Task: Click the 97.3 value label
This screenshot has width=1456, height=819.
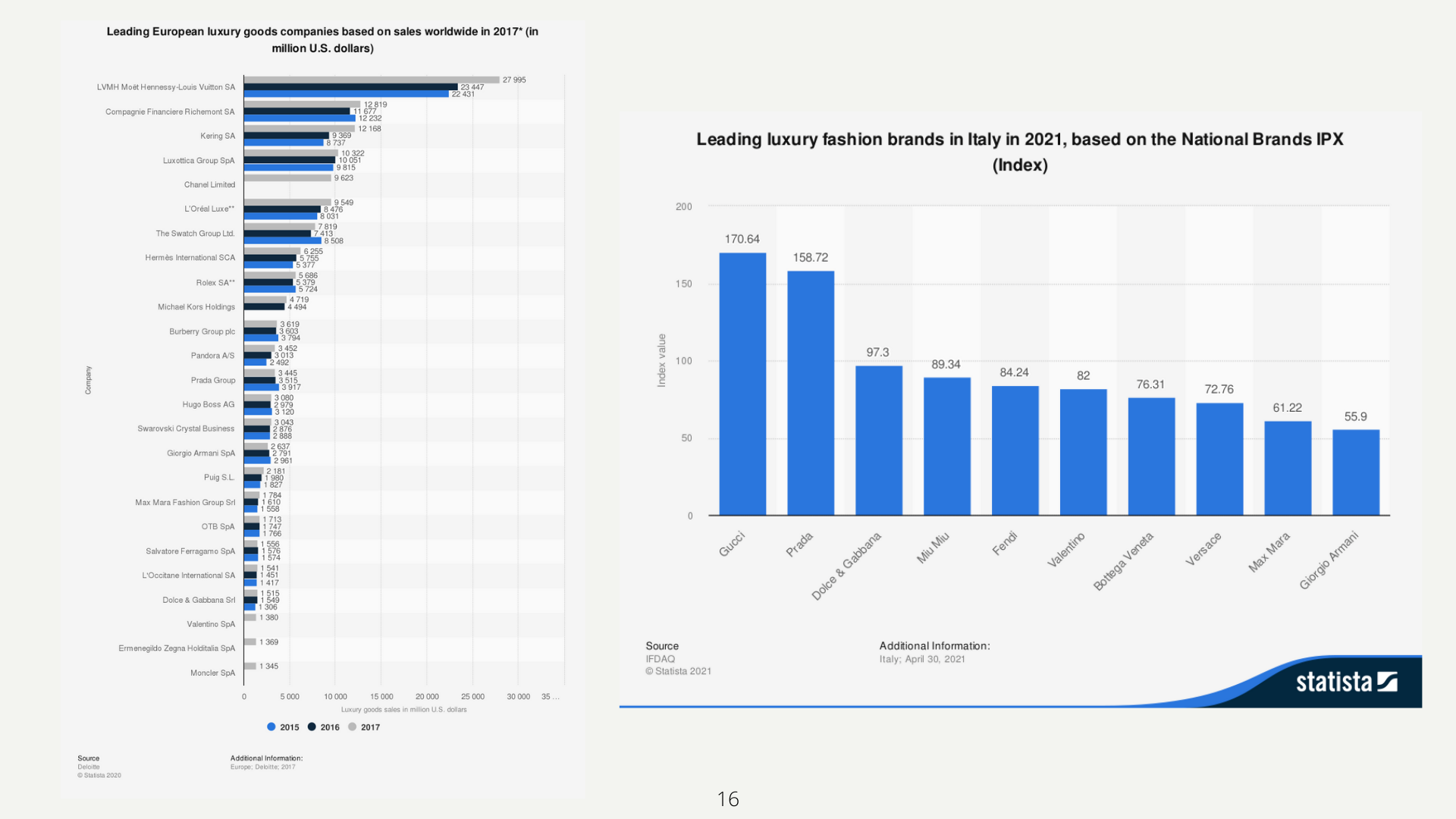Action: click(x=877, y=352)
